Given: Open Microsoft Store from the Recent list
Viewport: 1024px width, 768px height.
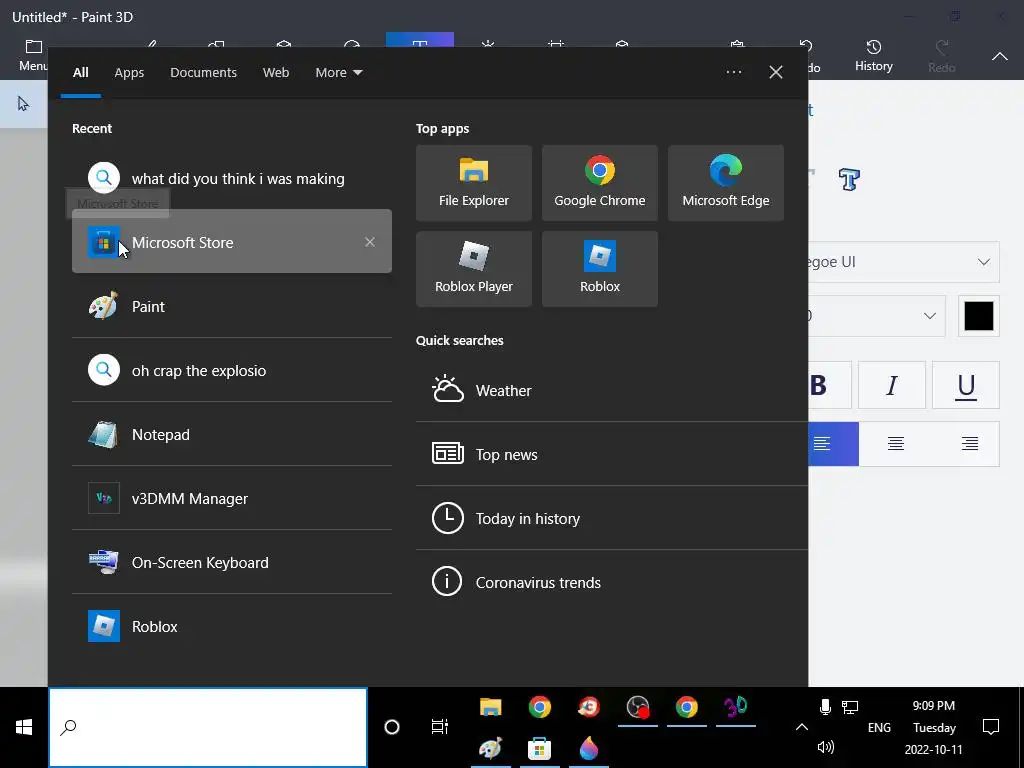Looking at the screenshot, I should (x=231, y=242).
